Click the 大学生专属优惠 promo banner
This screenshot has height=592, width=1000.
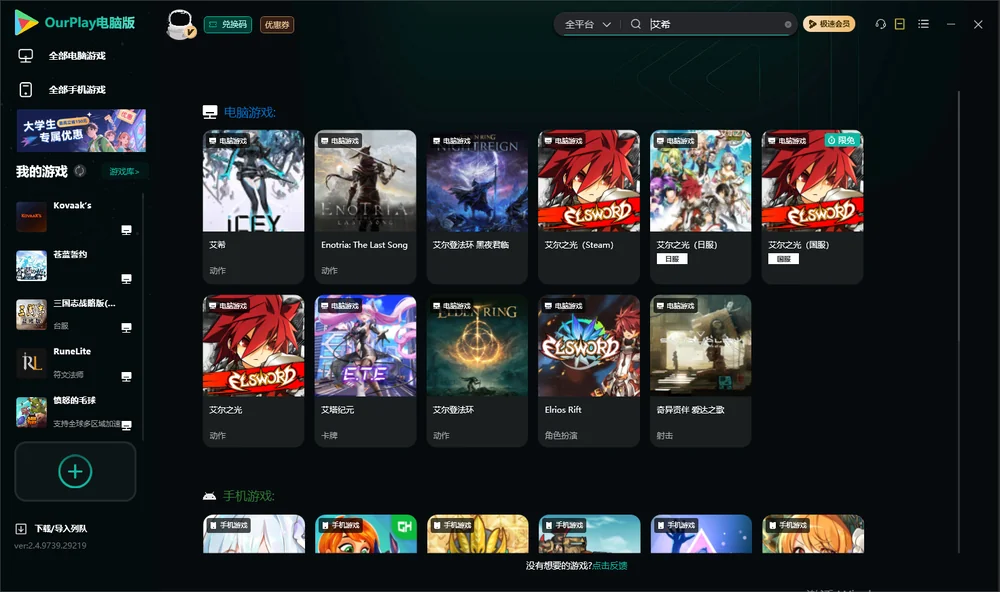click(x=81, y=131)
